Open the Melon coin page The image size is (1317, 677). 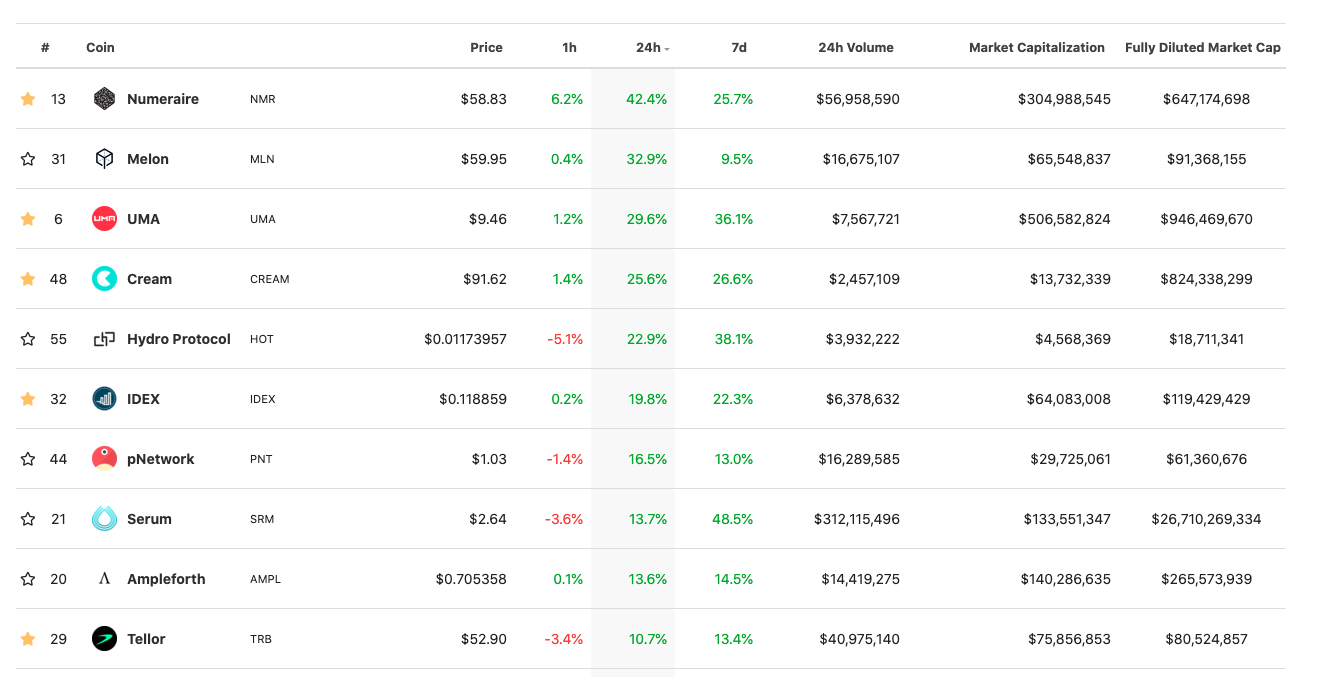[148, 159]
